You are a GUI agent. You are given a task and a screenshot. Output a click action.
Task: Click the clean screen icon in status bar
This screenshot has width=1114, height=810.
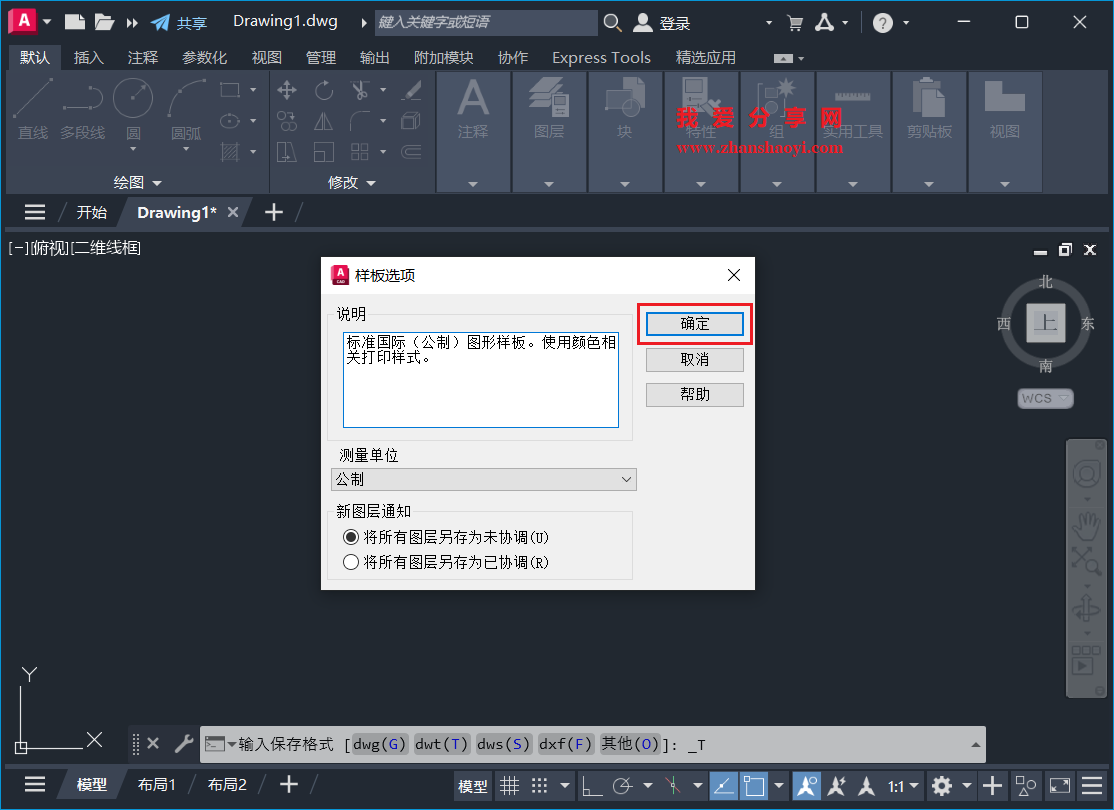click(1060, 786)
